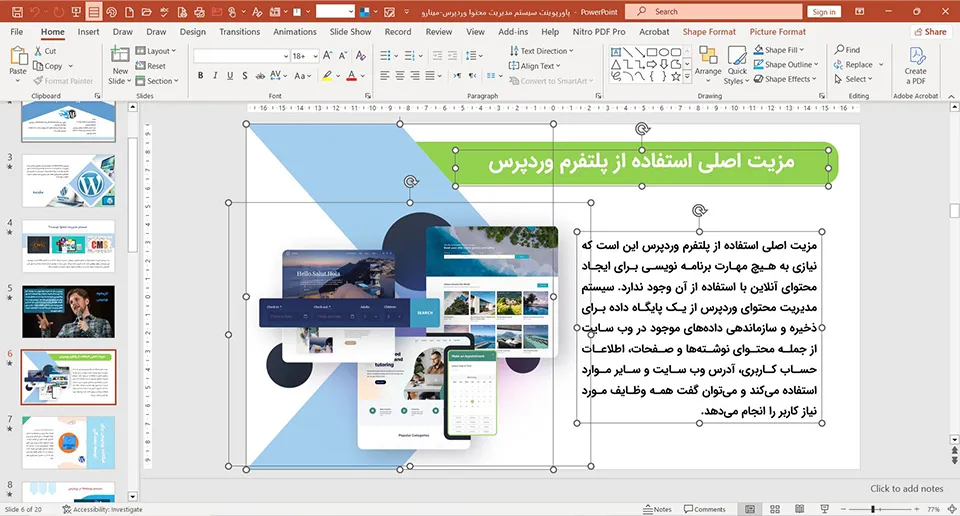Toggle the Notes pane
960x516 pixels.
click(x=657, y=509)
